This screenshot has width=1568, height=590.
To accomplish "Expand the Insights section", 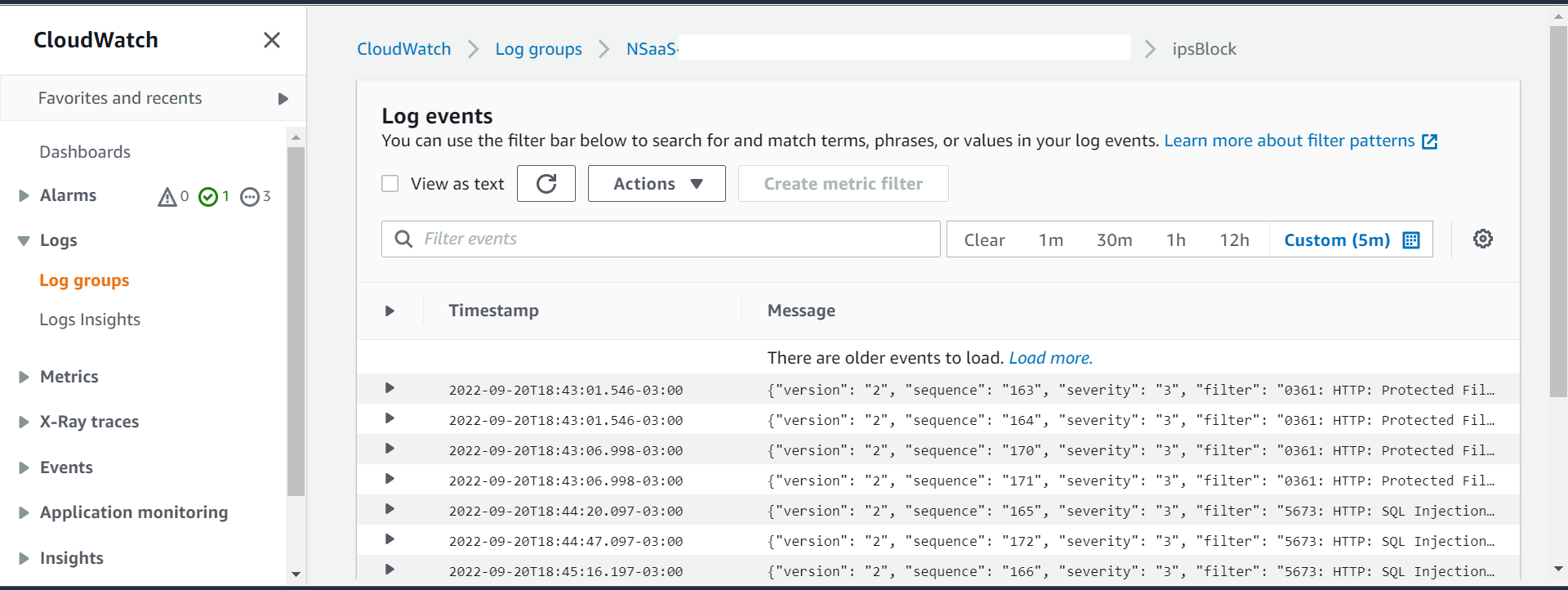I will [24, 558].
